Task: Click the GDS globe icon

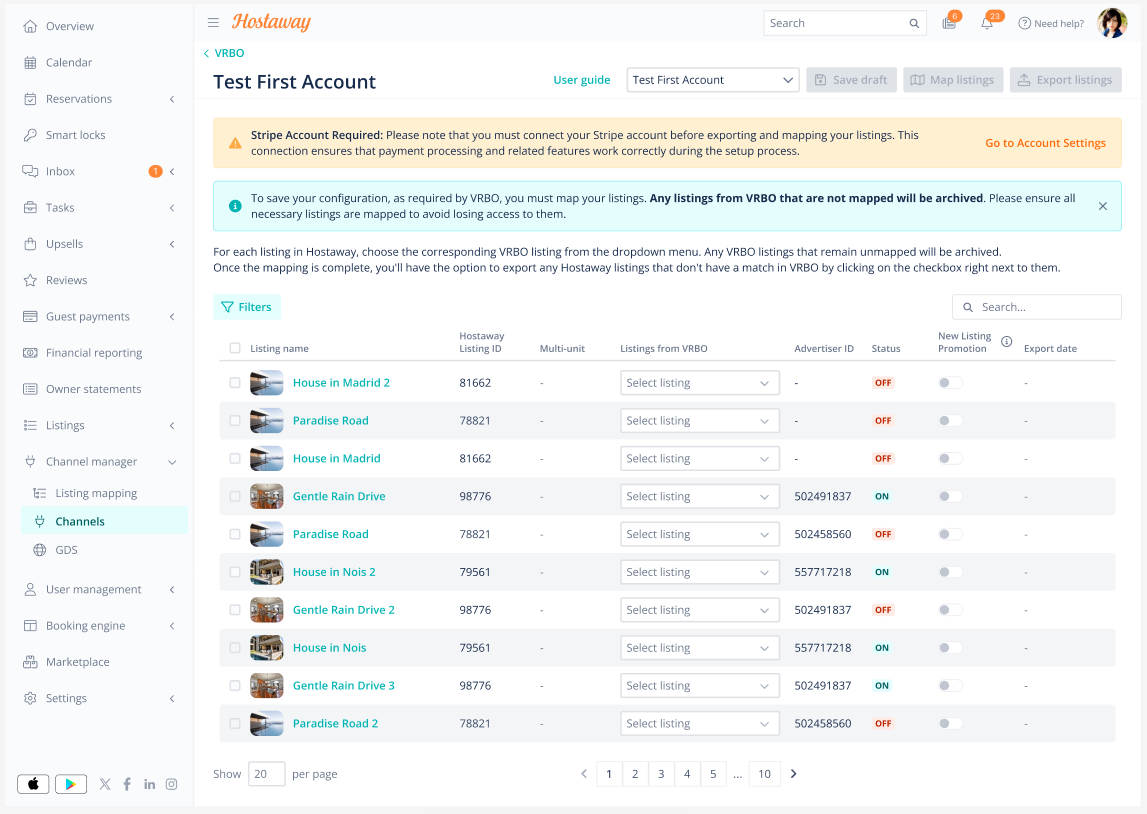Action: (x=40, y=550)
